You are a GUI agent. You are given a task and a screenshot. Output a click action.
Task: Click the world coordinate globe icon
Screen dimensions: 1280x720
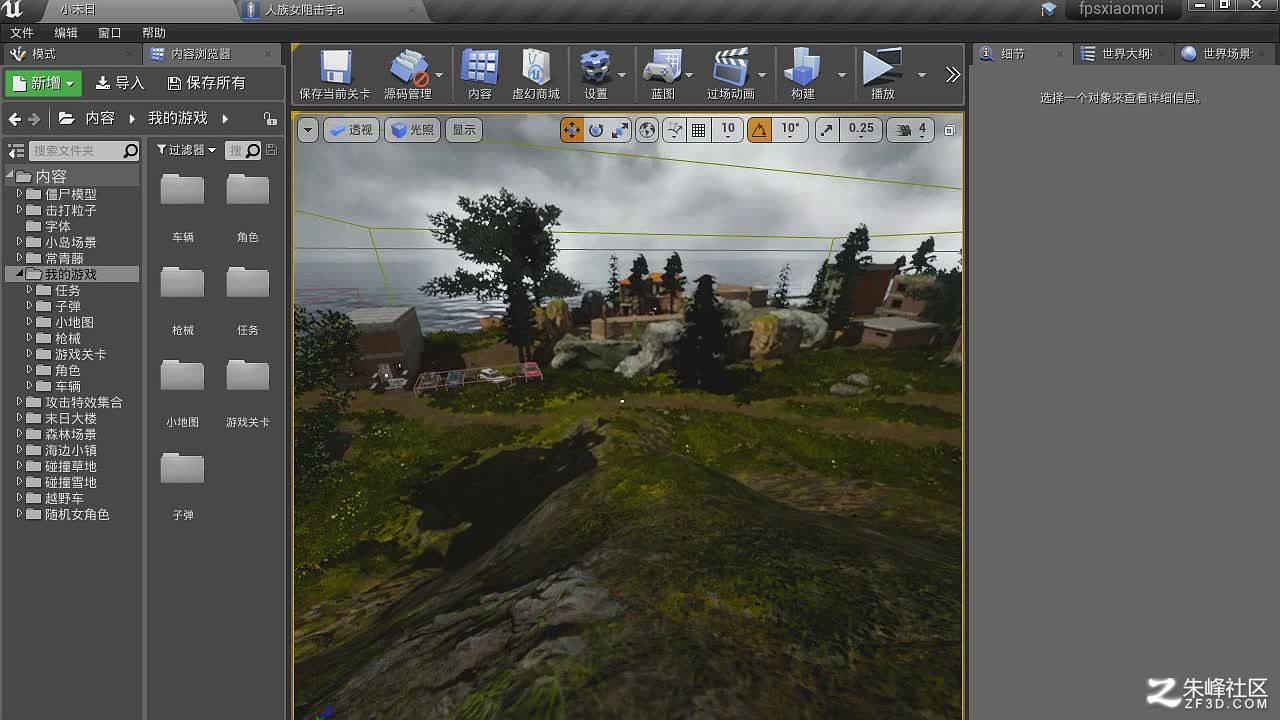tap(648, 130)
